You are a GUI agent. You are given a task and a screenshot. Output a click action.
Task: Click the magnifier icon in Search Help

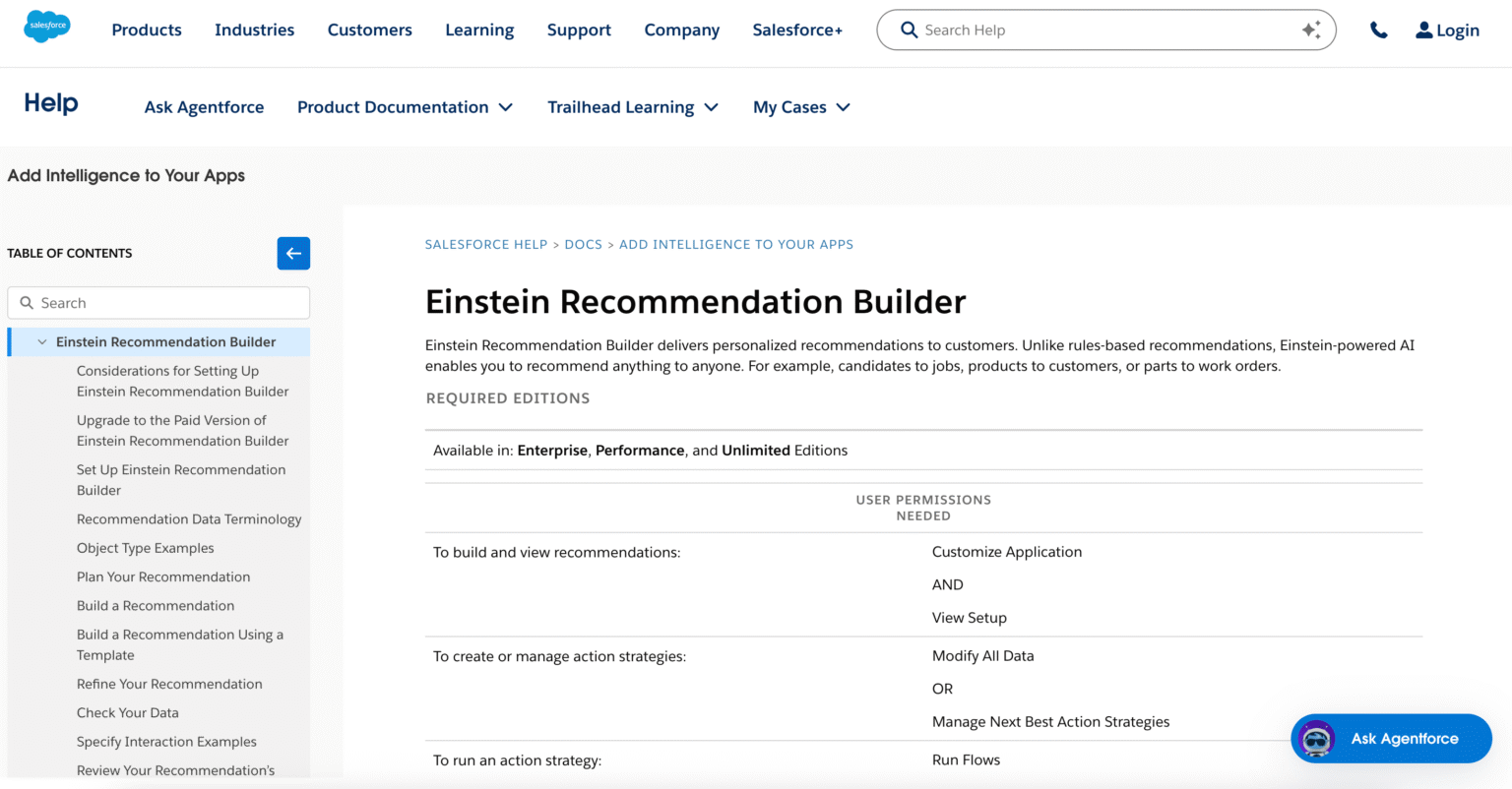click(909, 30)
